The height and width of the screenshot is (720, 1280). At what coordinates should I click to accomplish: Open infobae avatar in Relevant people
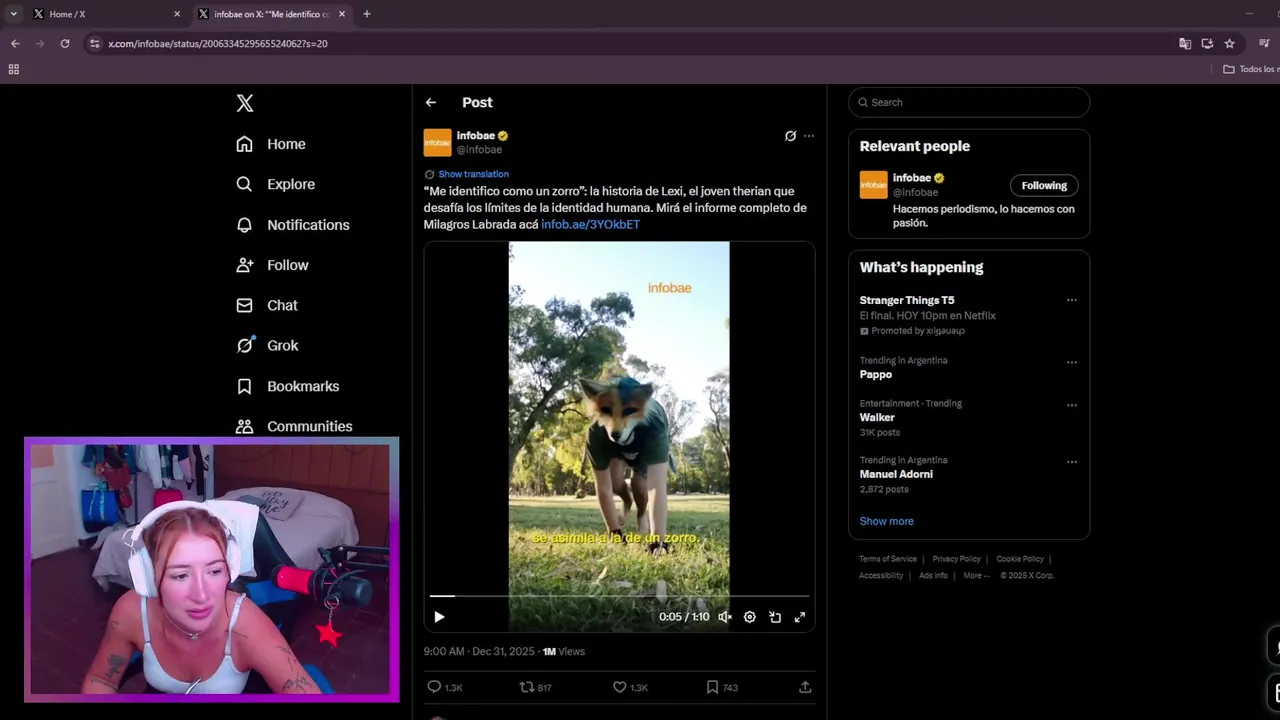pos(873,185)
